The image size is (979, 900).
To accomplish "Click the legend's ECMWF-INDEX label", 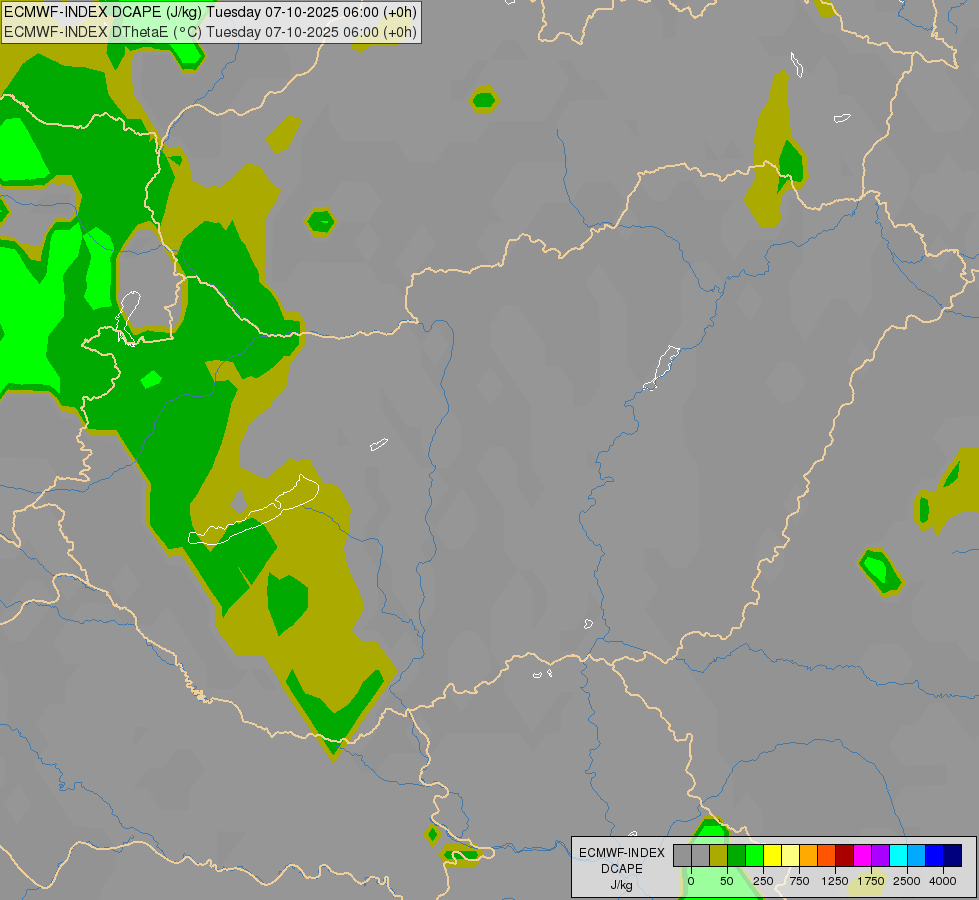I will tap(622, 853).
